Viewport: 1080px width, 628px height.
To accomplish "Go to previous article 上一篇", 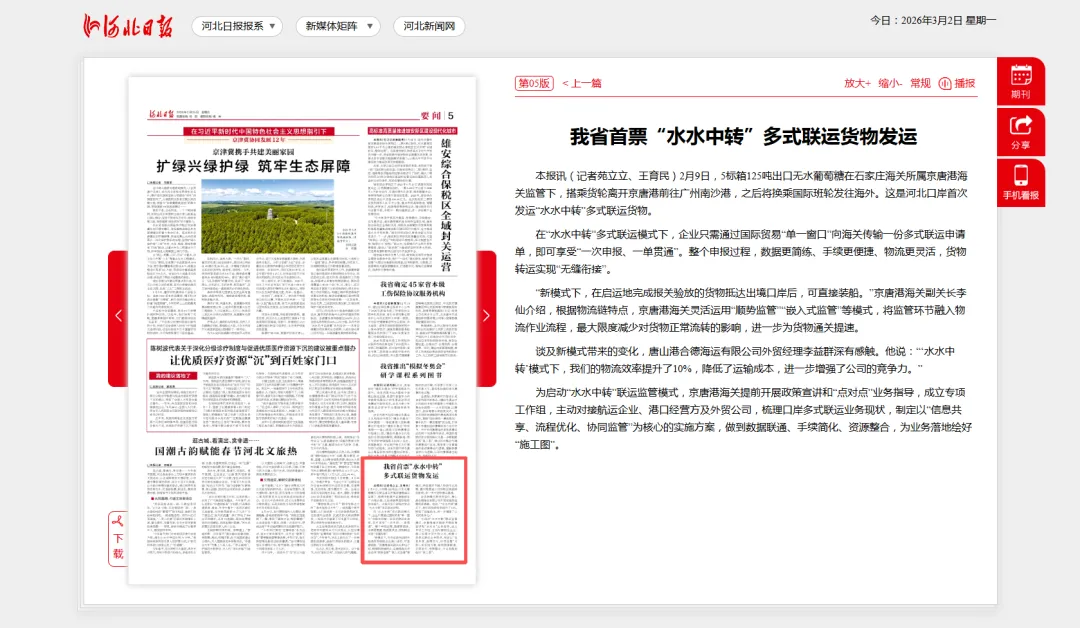I will 582,83.
